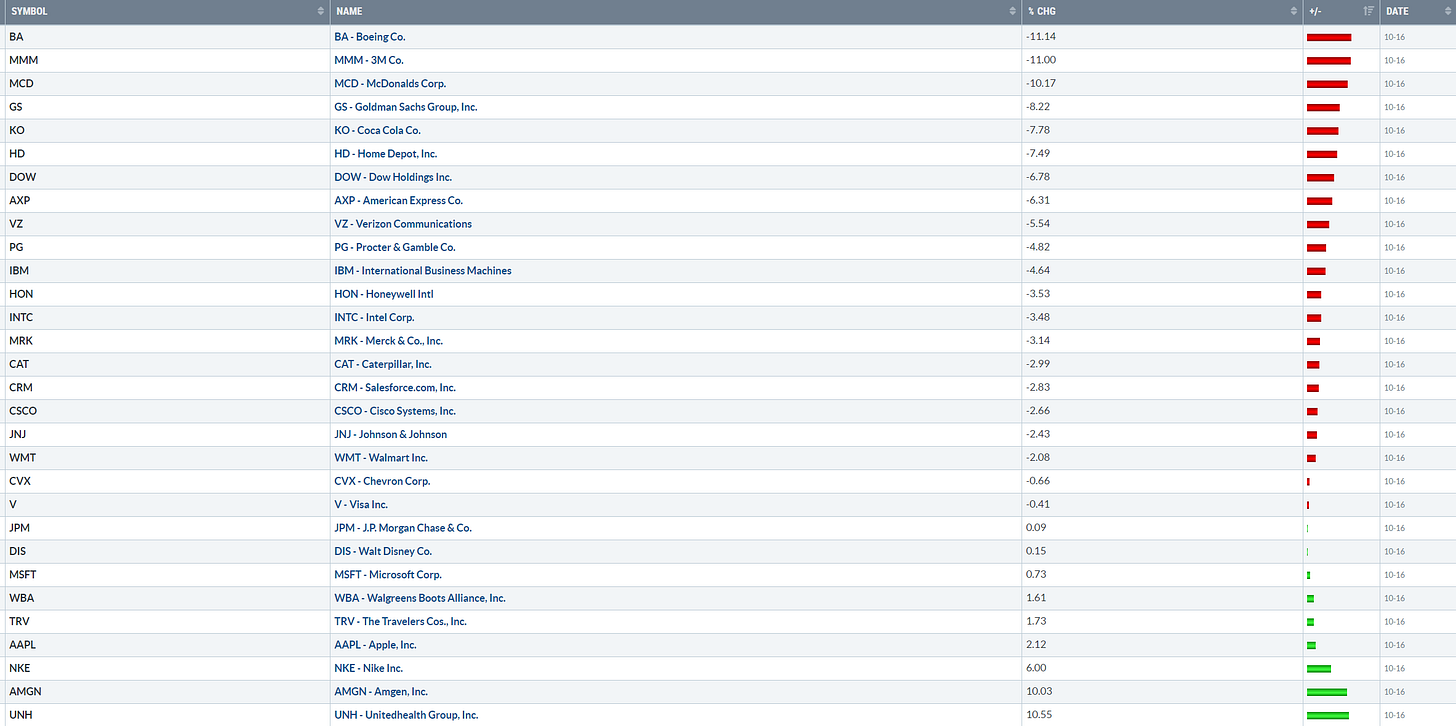Viewport: 1456px width, 726px height.
Task: Open MRK - Merck & Co., Inc. link
Action: [388, 341]
